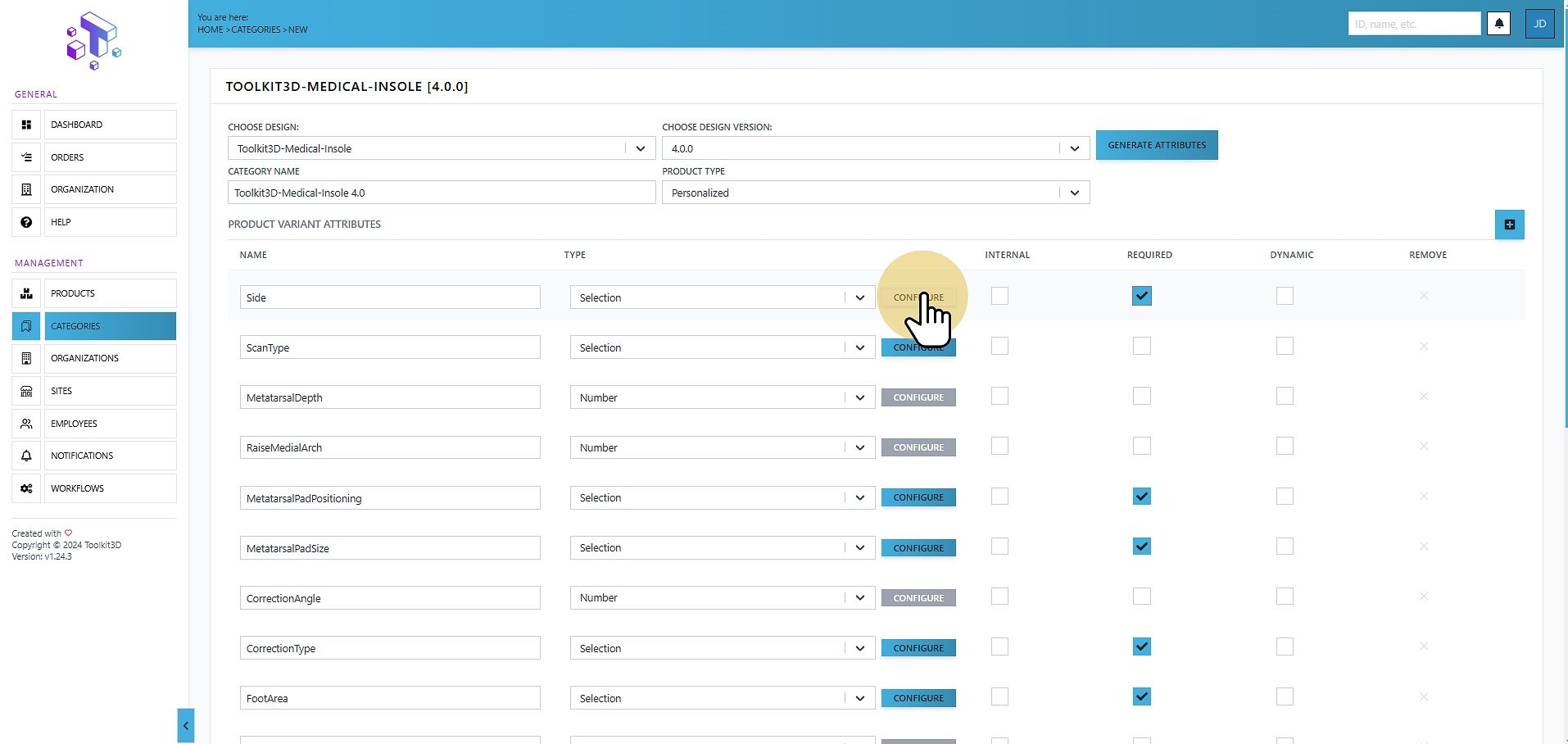Collapse the sidebar with the arrow tab
The width and height of the screenshot is (1568, 744).
tap(186, 725)
